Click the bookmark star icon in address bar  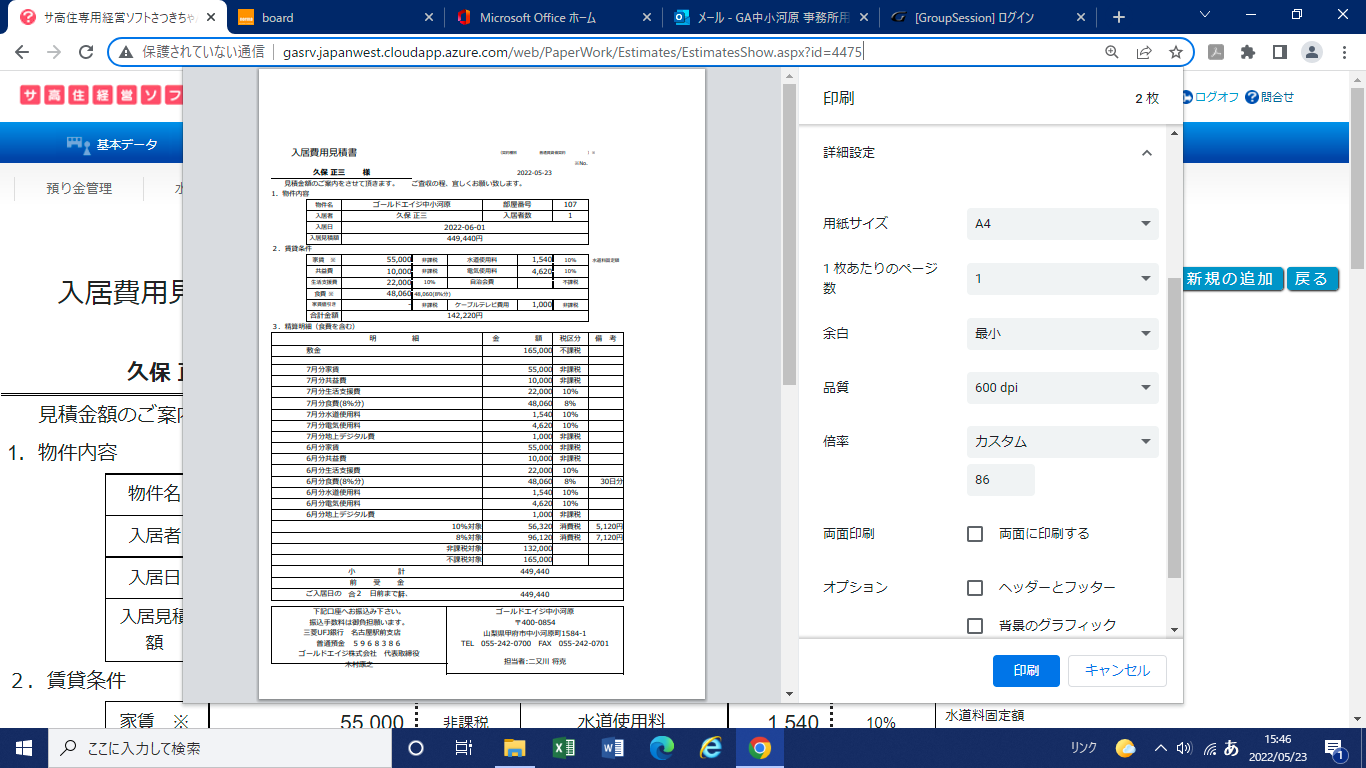click(1176, 52)
